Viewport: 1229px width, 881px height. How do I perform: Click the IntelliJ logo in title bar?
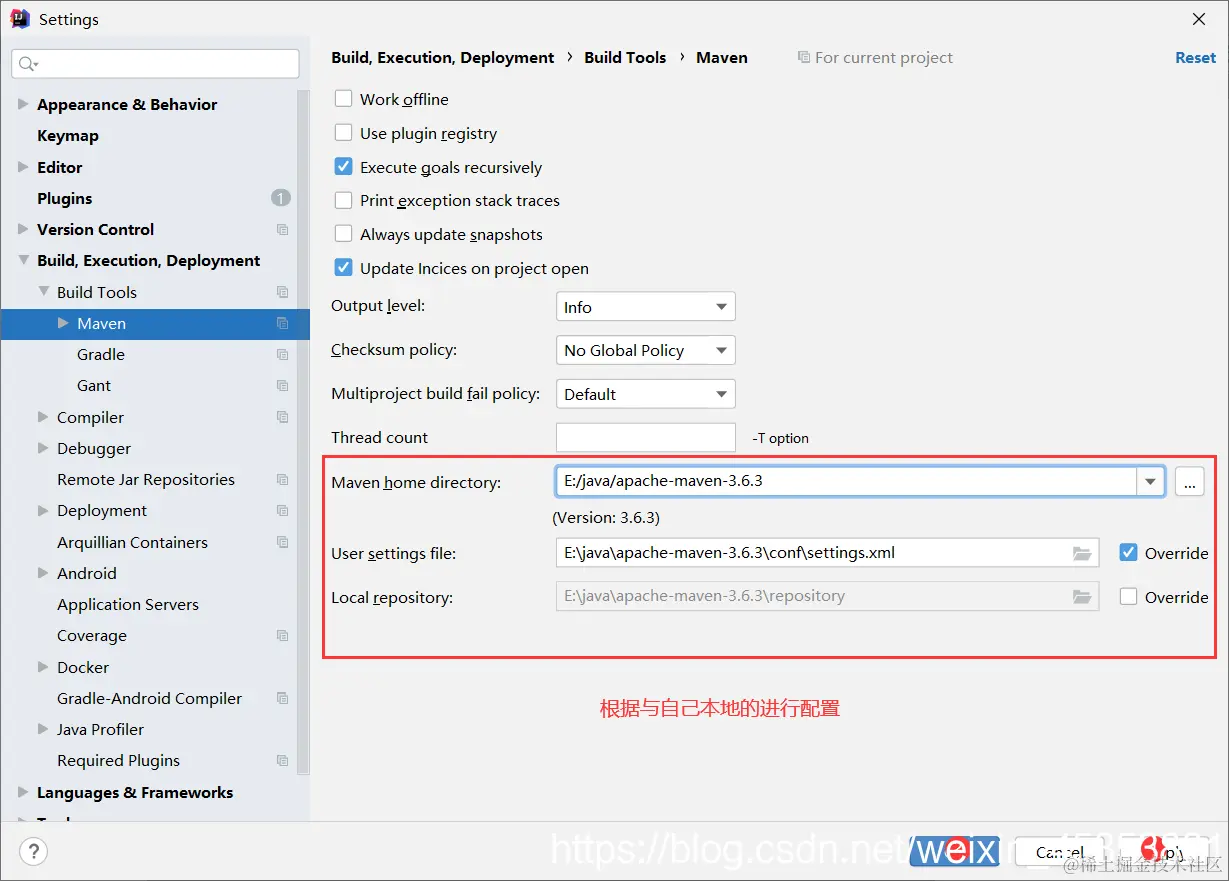(19, 19)
